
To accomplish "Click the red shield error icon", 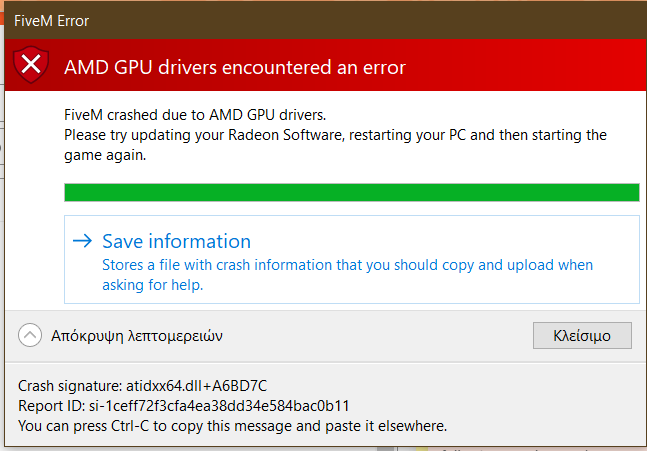I will point(32,66).
